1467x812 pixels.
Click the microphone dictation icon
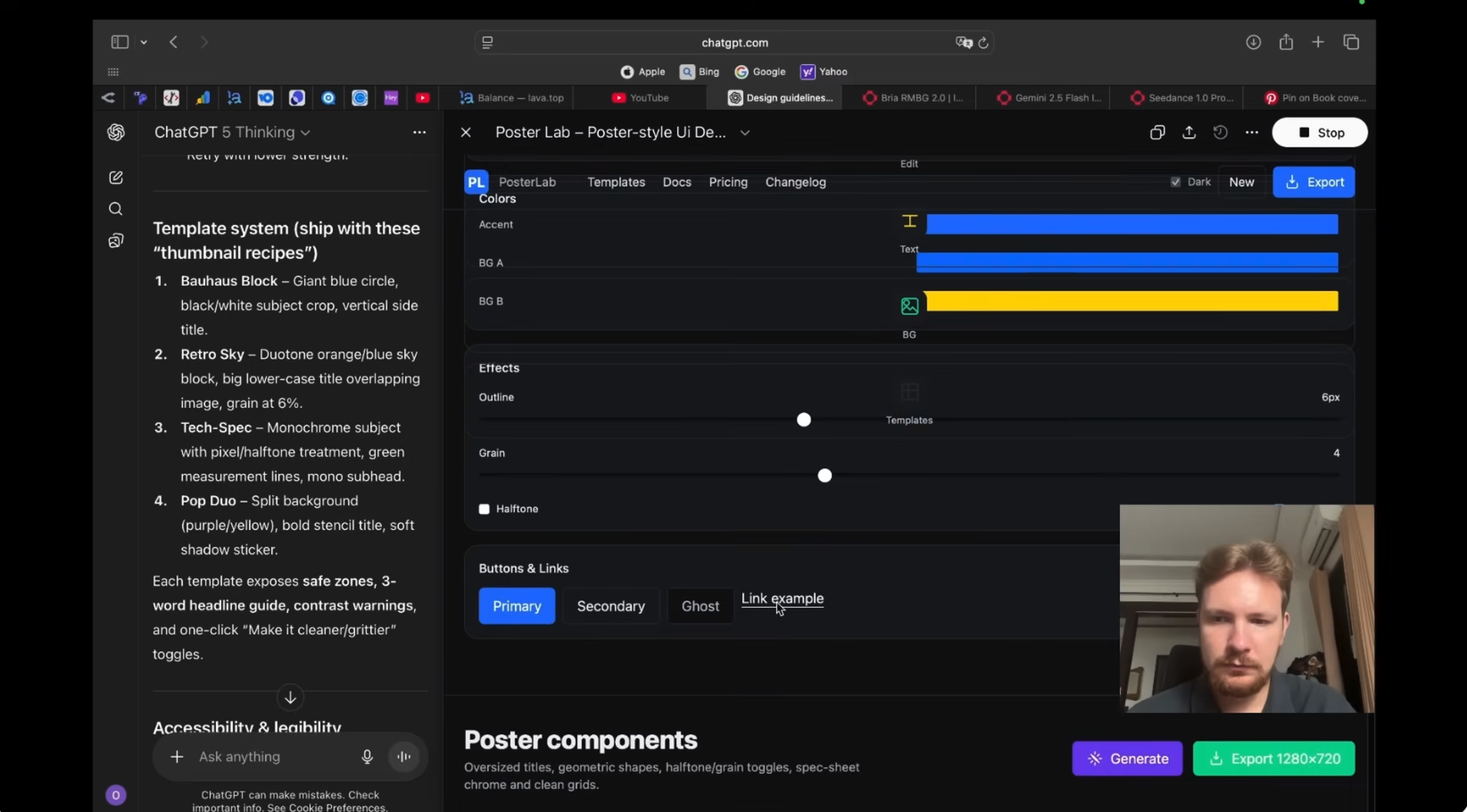pyautogui.click(x=367, y=757)
